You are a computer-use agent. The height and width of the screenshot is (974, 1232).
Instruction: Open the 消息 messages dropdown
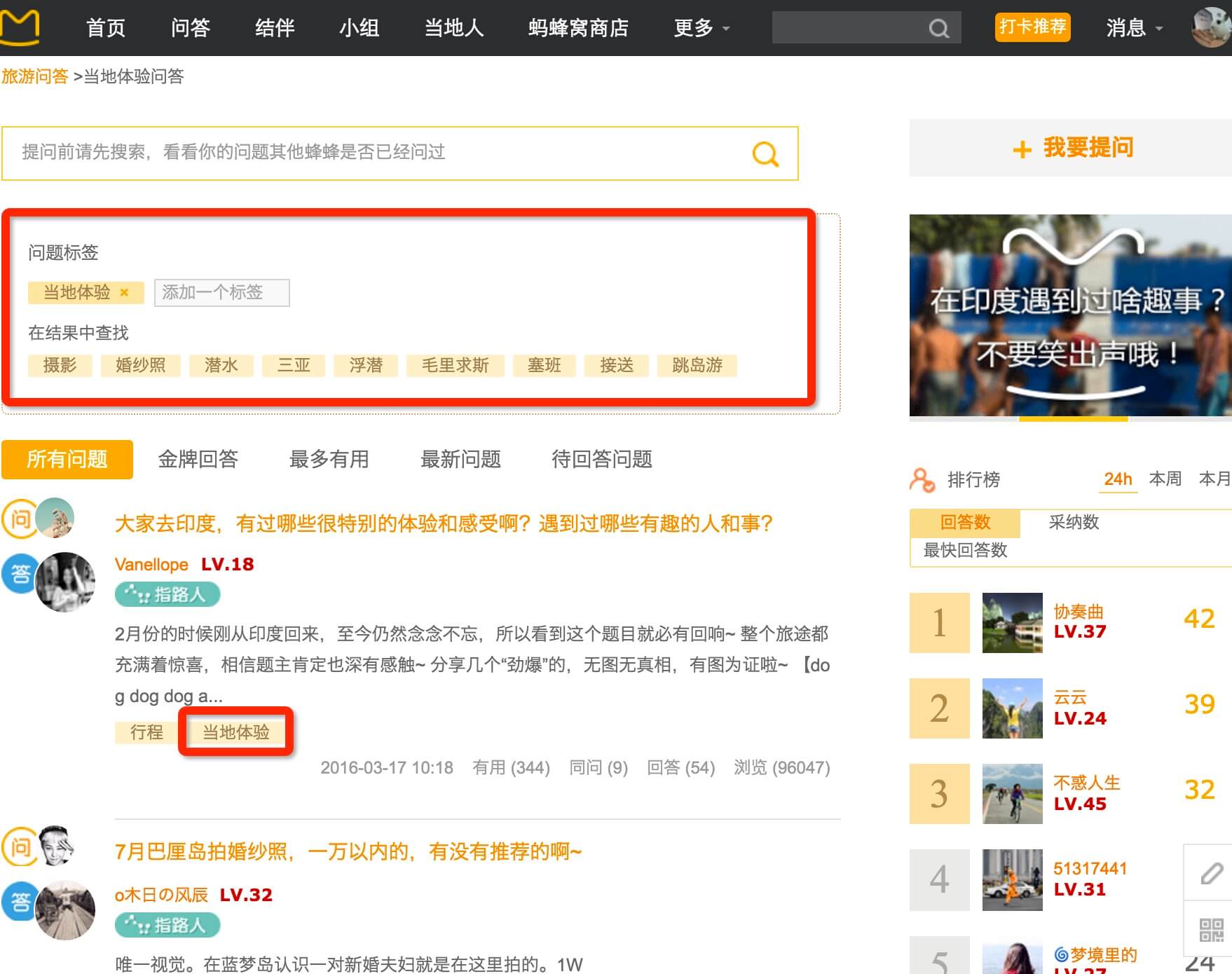[1134, 28]
